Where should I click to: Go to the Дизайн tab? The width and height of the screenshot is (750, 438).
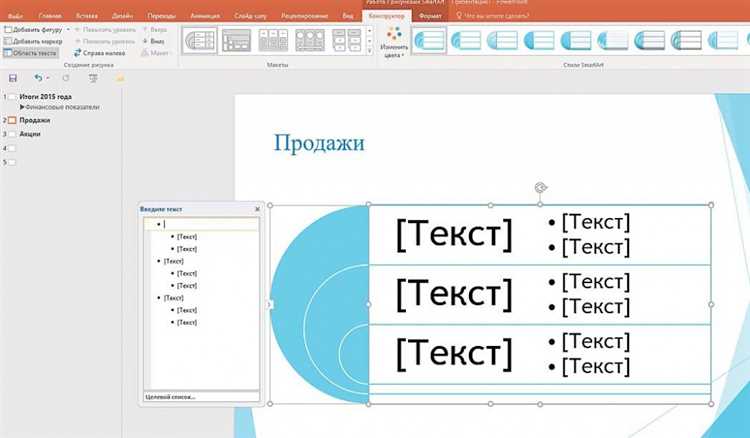[122, 16]
